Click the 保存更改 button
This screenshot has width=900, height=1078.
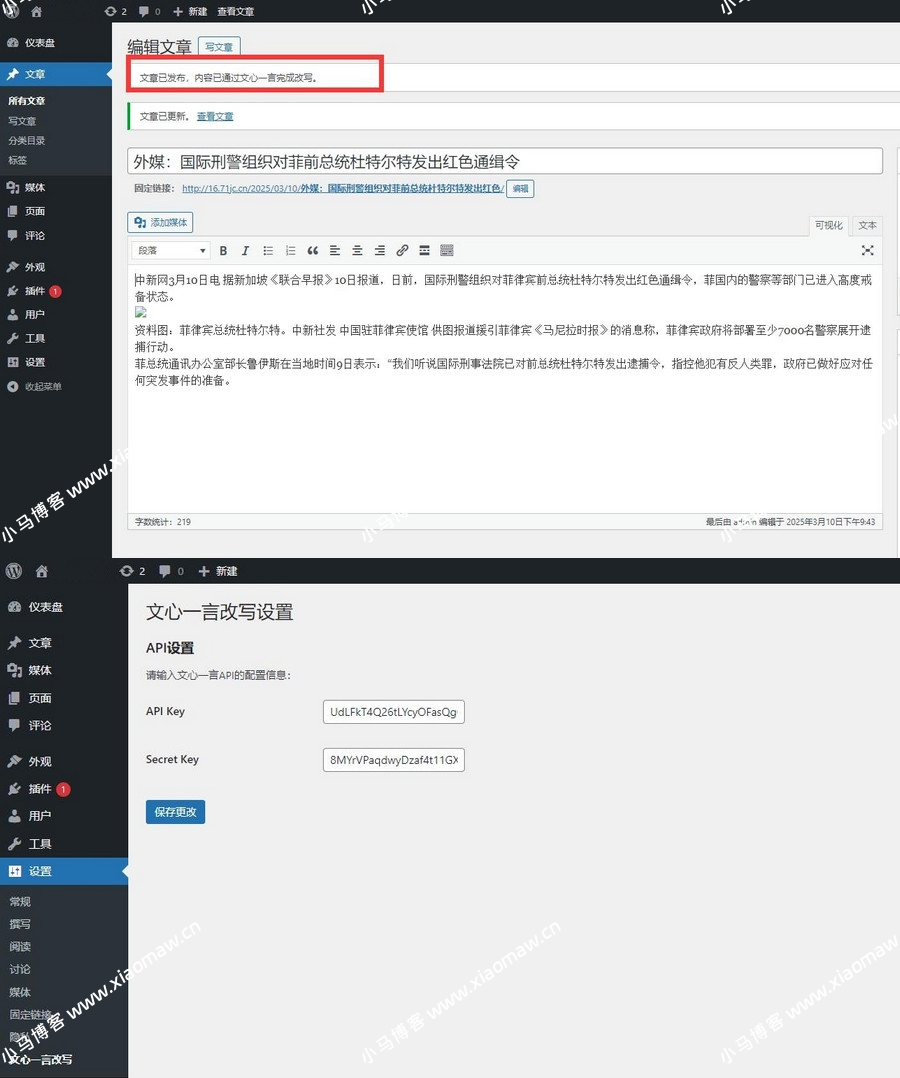(175, 812)
